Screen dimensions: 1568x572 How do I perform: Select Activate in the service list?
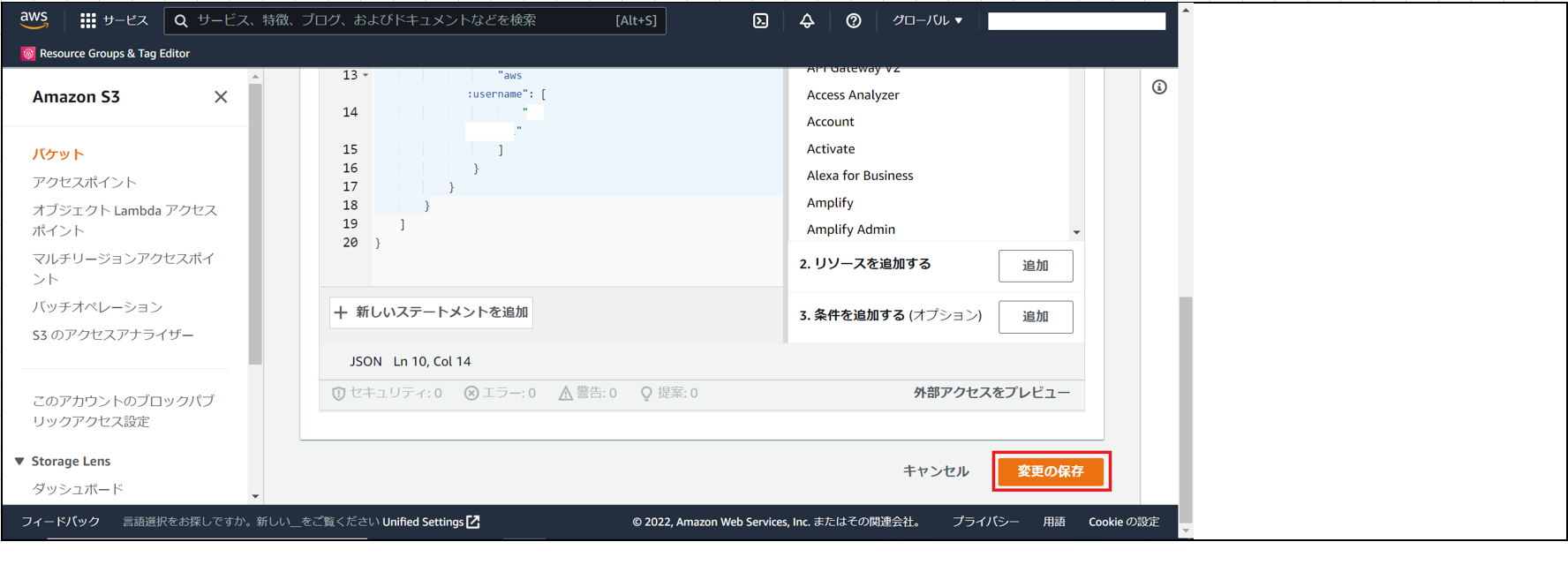(x=831, y=149)
